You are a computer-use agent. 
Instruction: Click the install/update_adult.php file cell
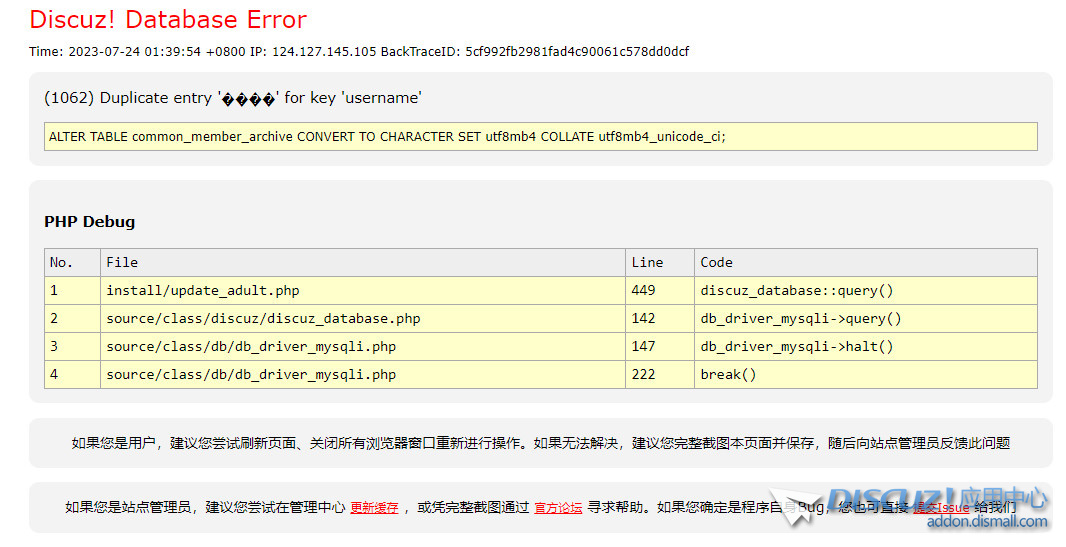(362, 291)
